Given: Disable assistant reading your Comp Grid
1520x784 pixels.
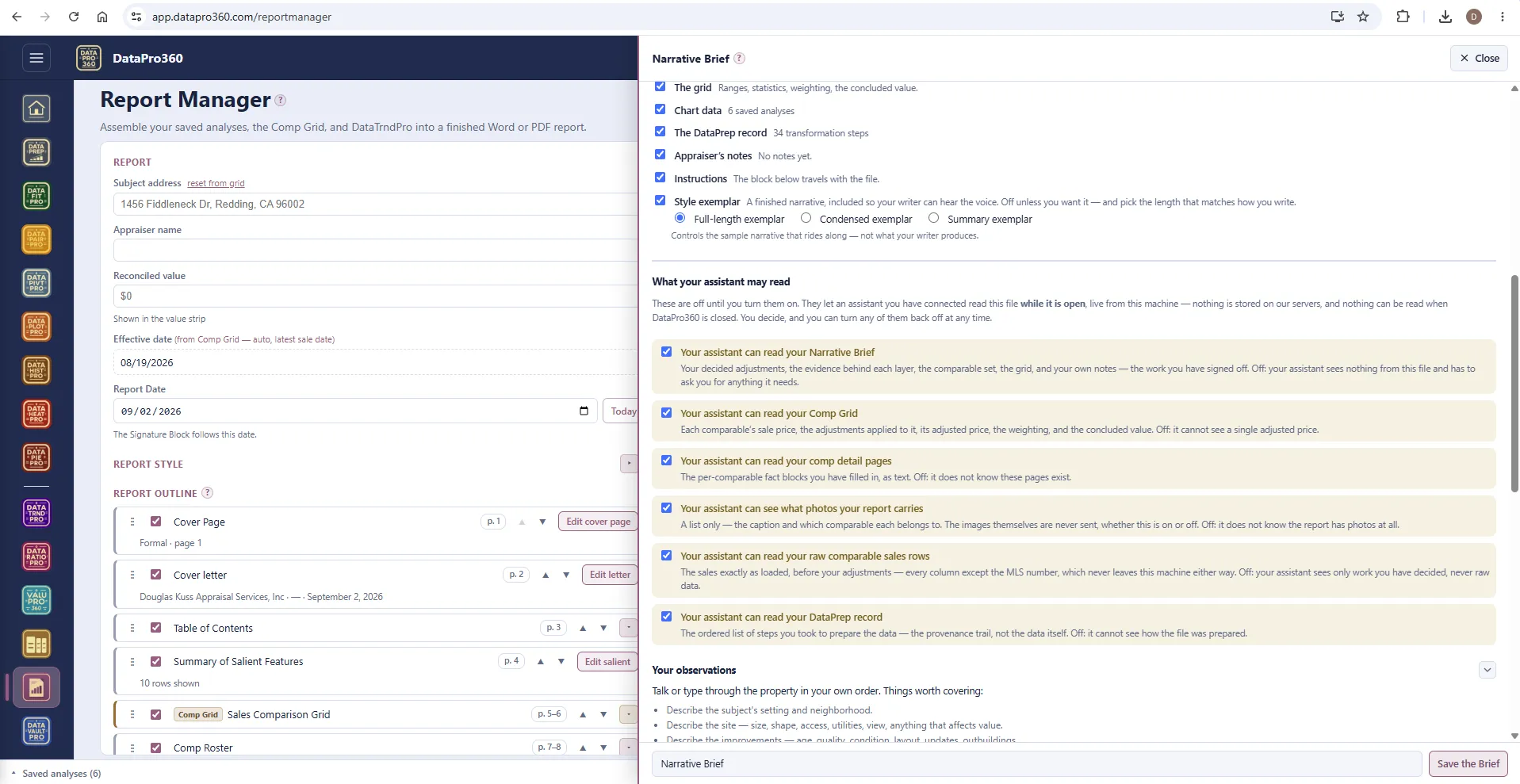Looking at the screenshot, I should click(666, 413).
